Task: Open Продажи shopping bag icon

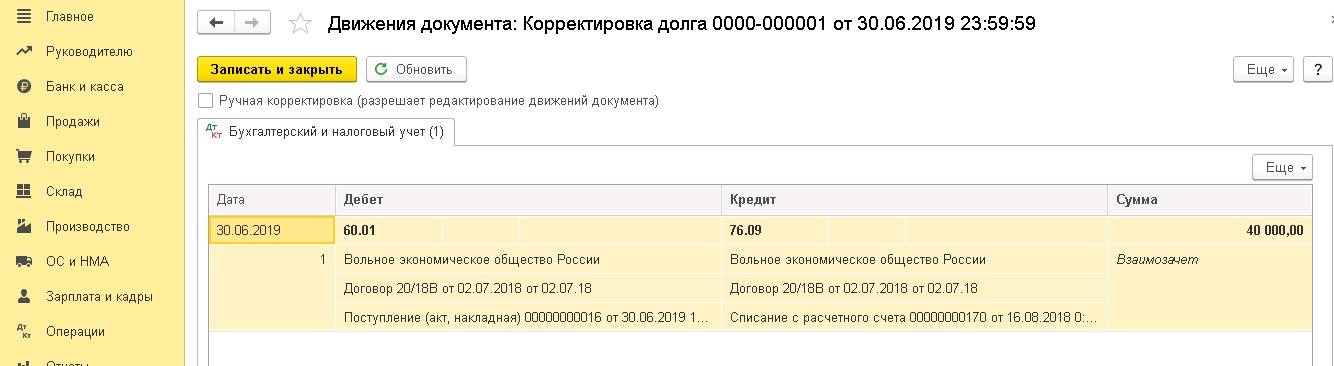Action: [24, 121]
